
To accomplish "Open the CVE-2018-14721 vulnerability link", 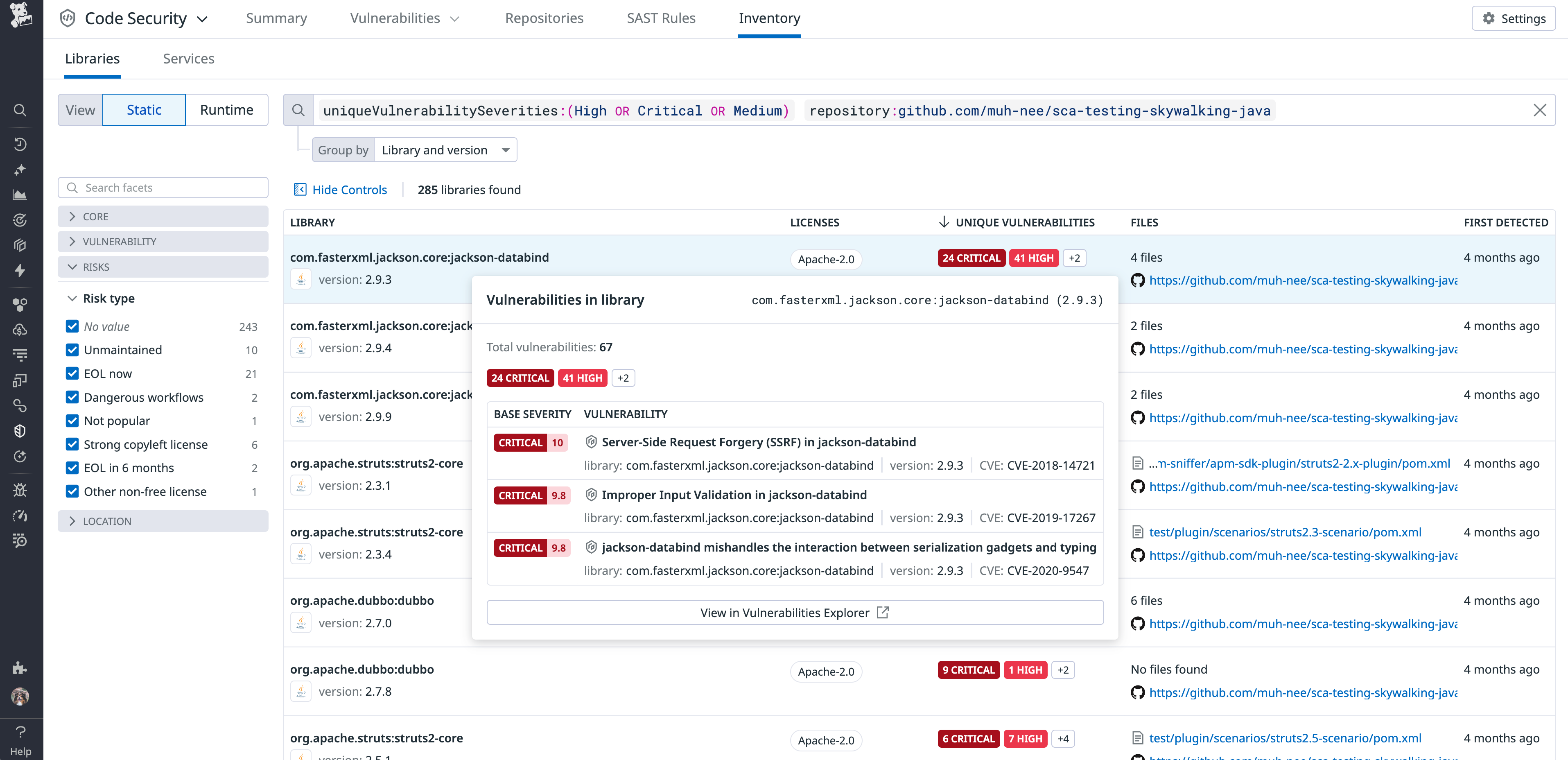I will pyautogui.click(x=1051, y=465).
